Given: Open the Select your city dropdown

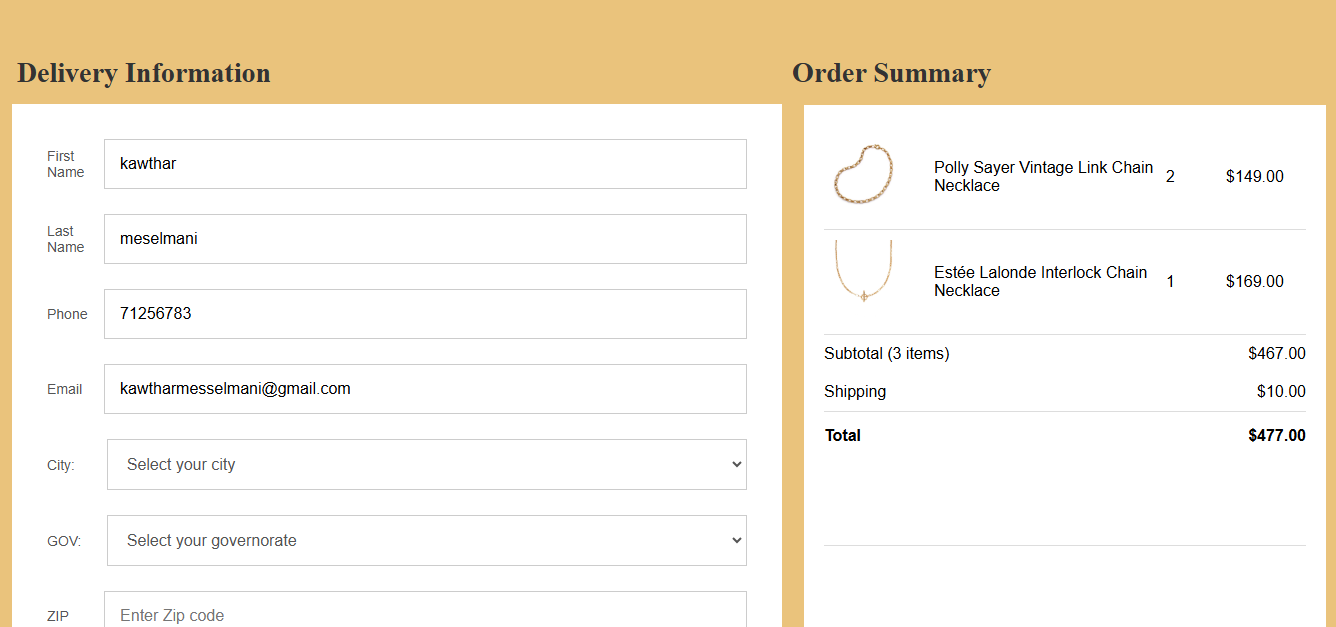Looking at the screenshot, I should [x=426, y=465].
